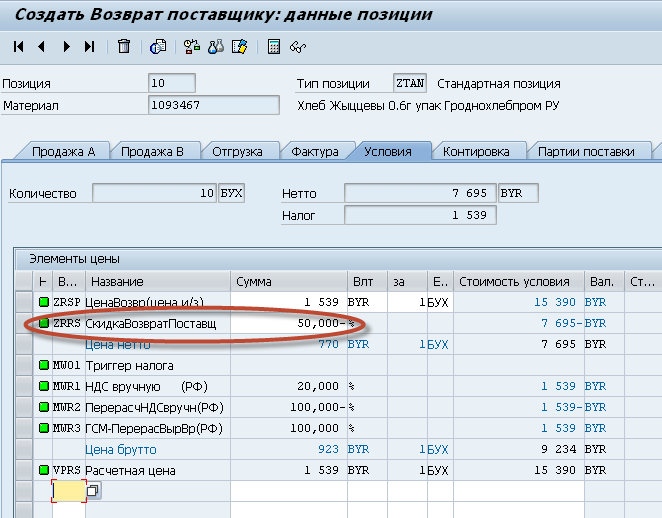Image resolution: width=662 pixels, height=518 pixels.
Task: Click green status indicator of ZRSP row
Action: tap(43, 302)
